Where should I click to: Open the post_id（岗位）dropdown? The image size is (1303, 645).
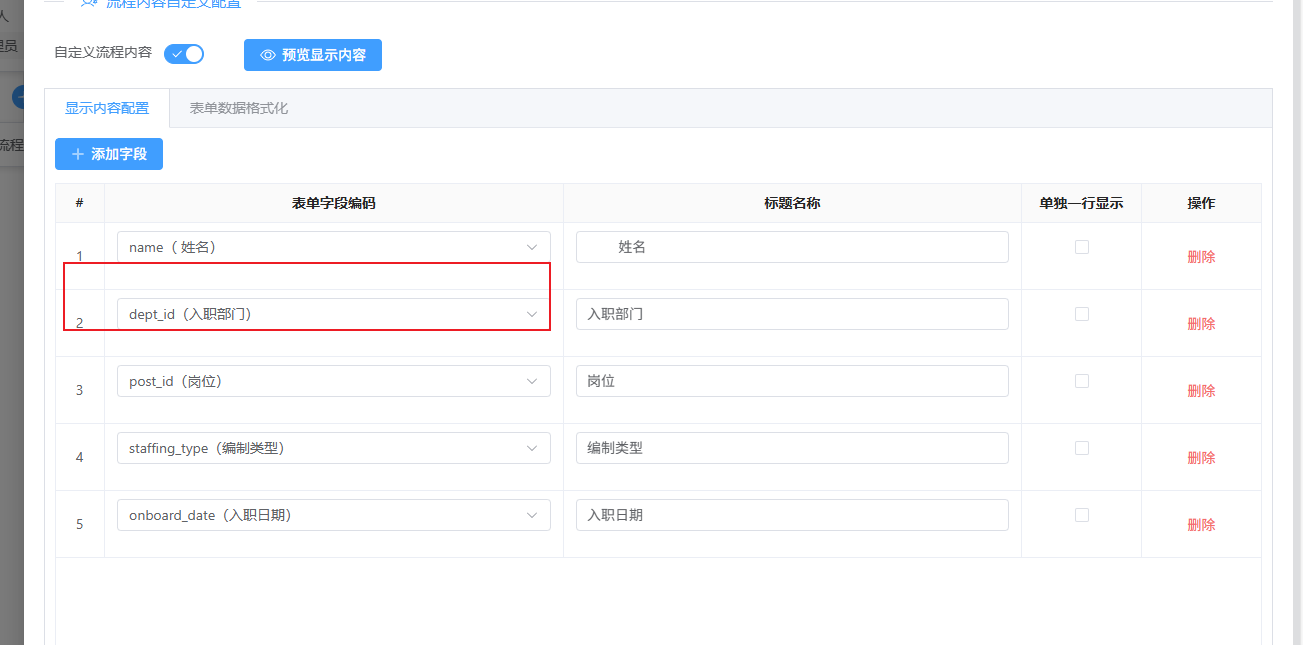tap(333, 381)
